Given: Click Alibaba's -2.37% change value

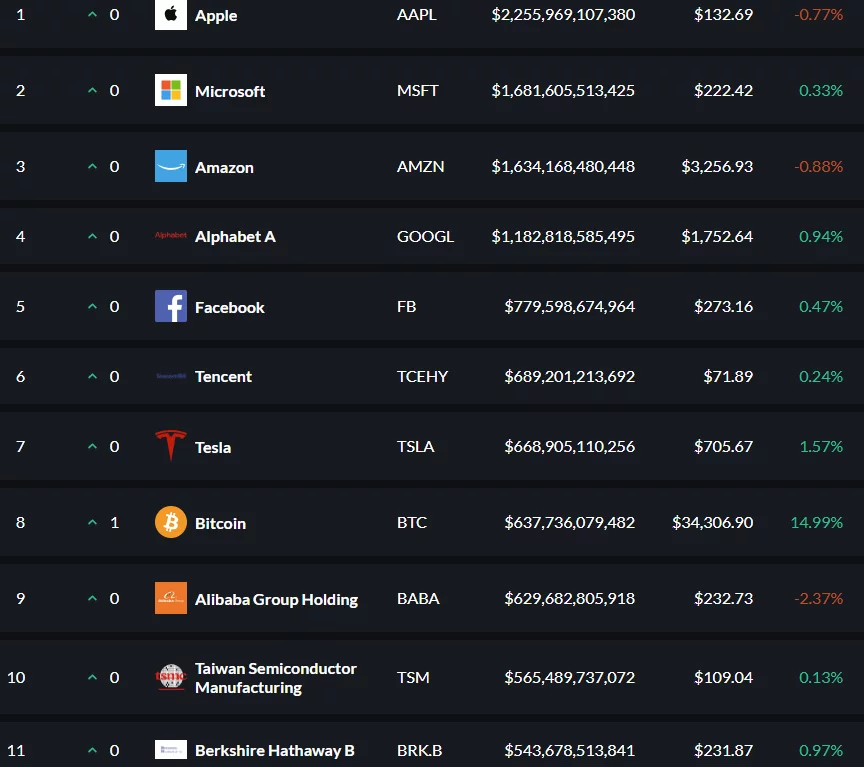Looking at the screenshot, I should 818,598.
